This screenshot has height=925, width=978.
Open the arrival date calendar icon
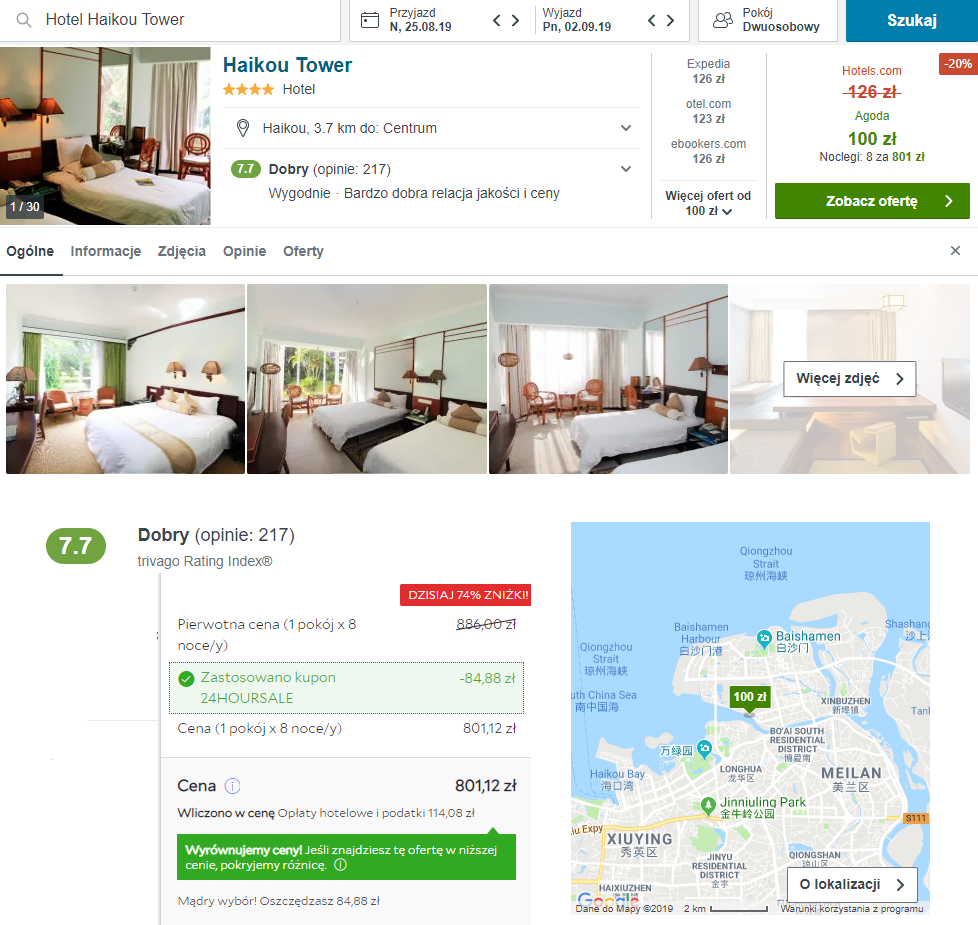click(x=370, y=20)
